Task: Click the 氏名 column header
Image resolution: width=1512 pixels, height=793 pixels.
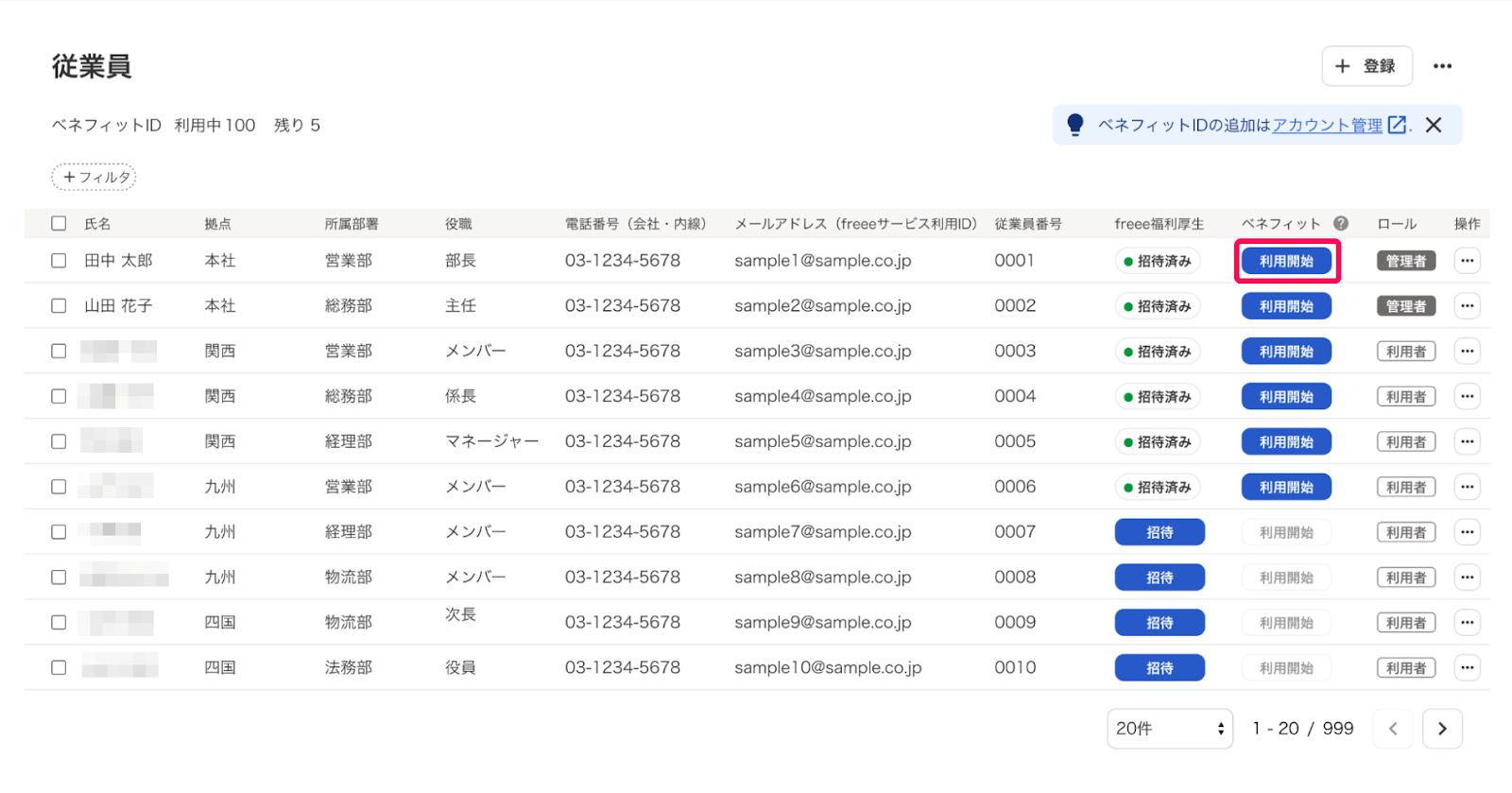Action: (x=97, y=224)
